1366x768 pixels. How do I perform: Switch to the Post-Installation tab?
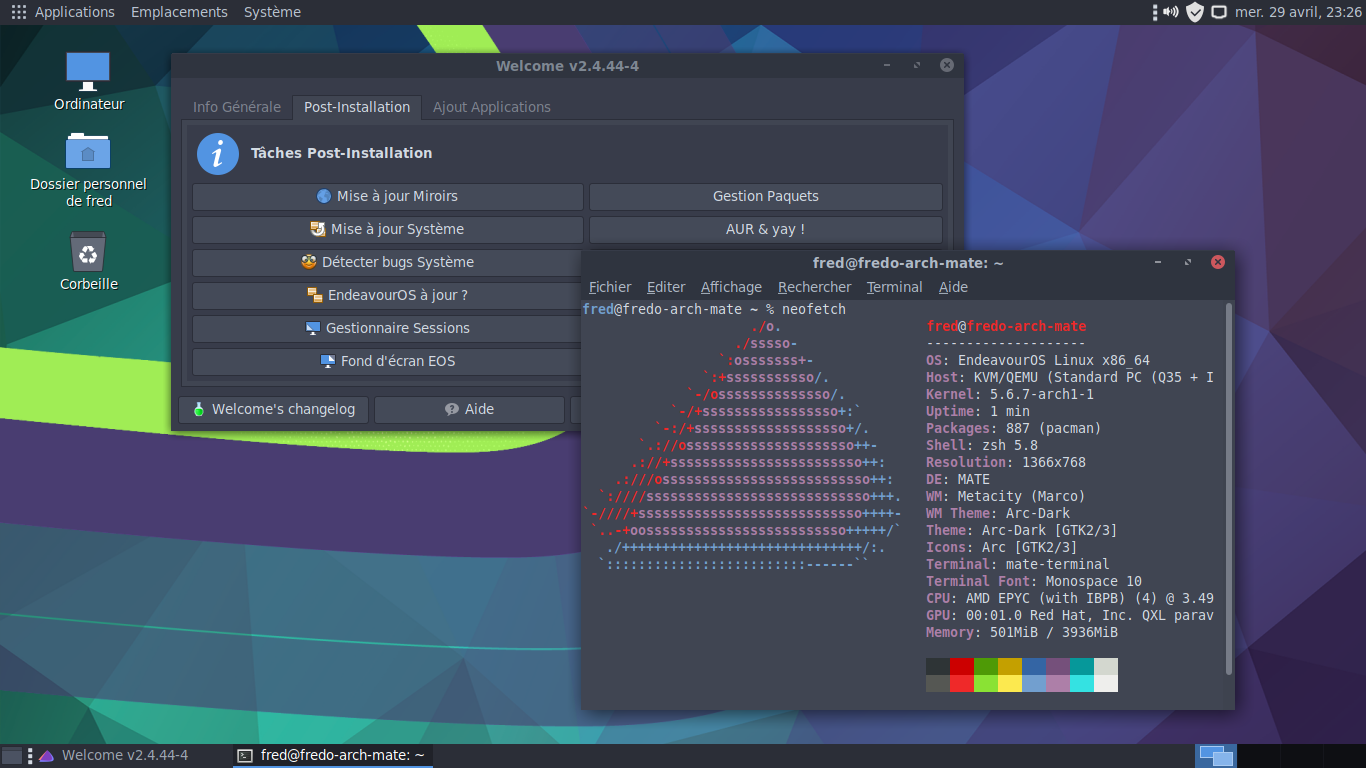[x=357, y=107]
